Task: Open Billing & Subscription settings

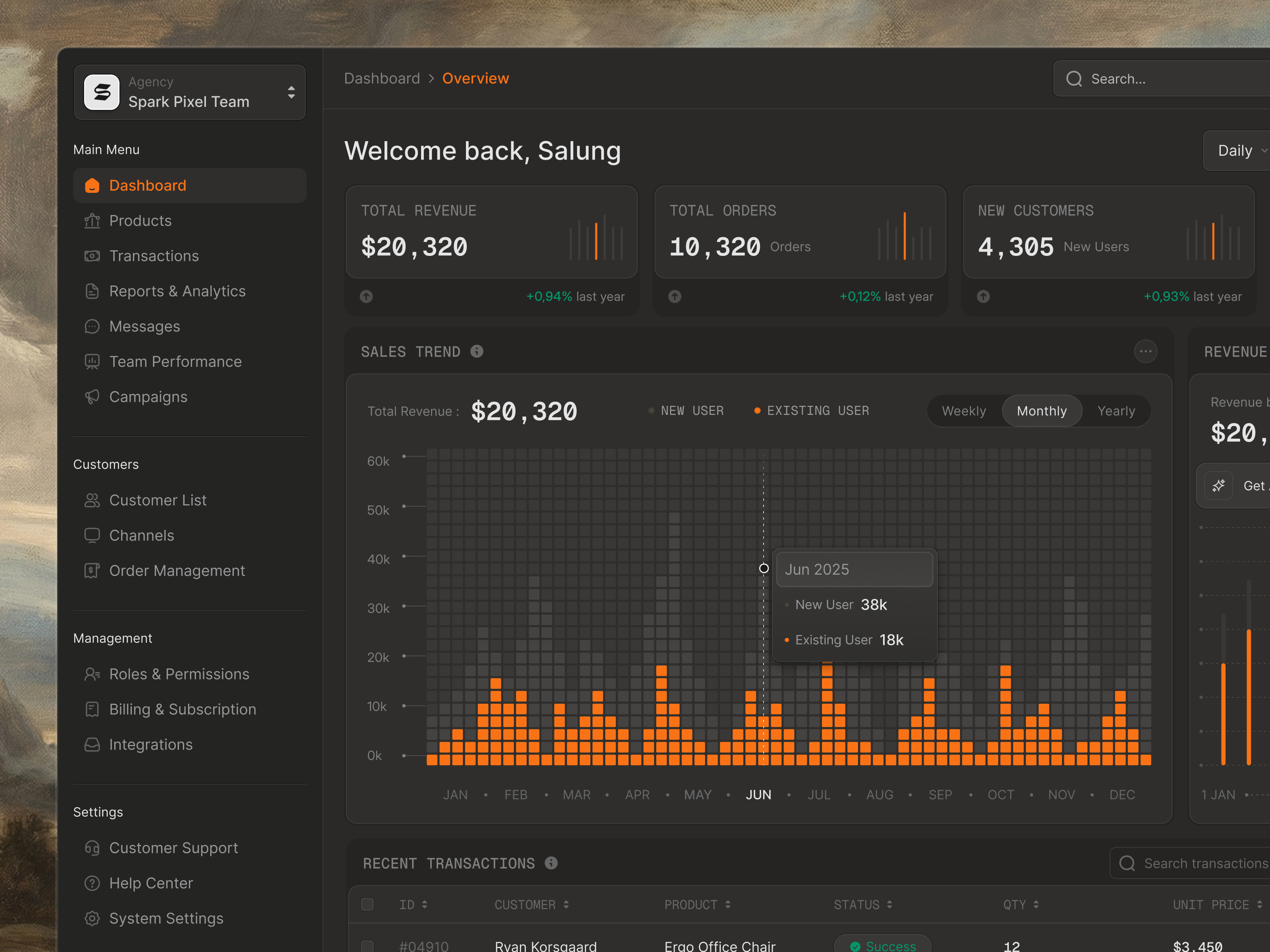Action: 183,709
